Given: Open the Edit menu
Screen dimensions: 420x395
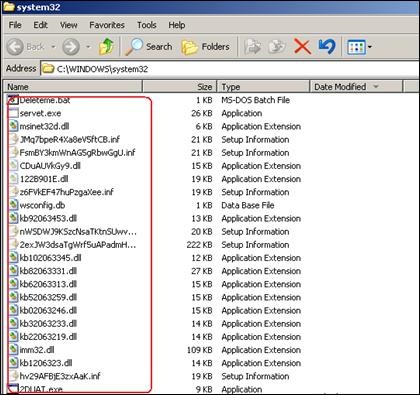Looking at the screenshot, I should 40,25.
